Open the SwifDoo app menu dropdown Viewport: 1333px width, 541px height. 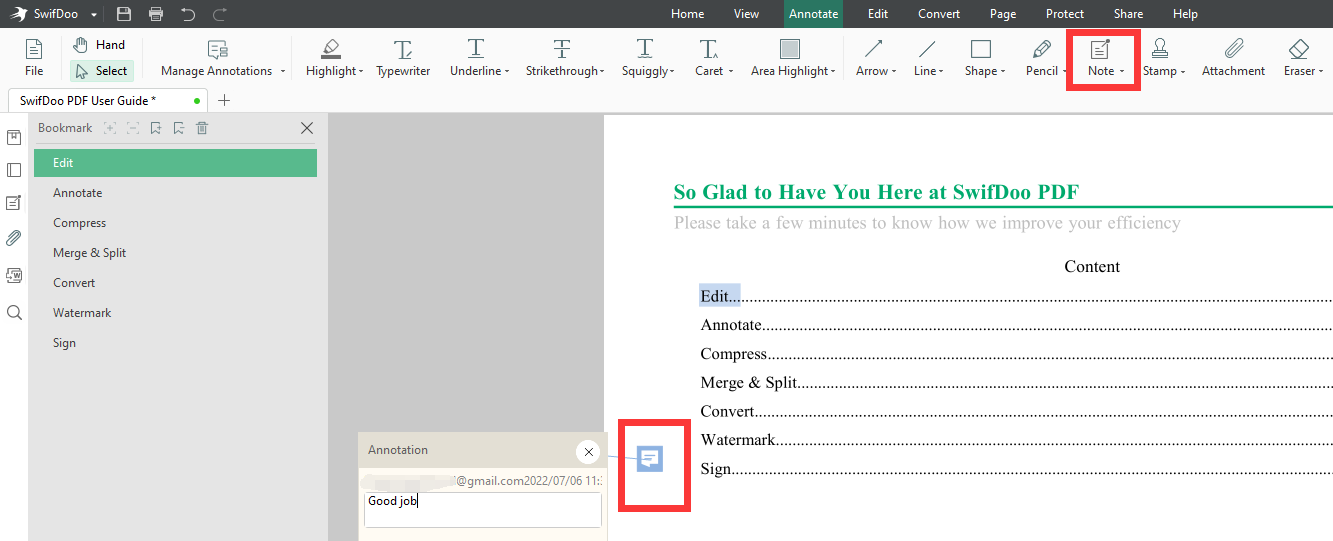[x=94, y=15]
